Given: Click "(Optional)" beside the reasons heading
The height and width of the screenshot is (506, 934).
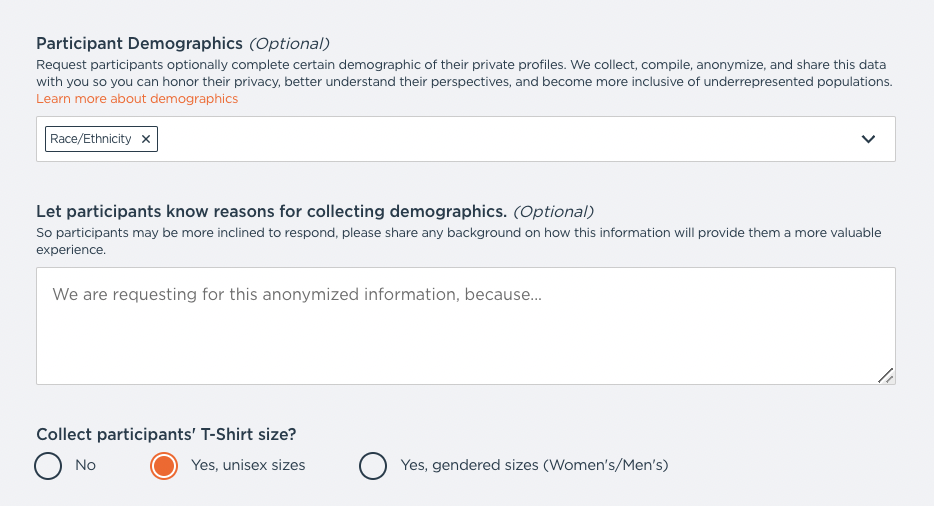Looking at the screenshot, I should point(554,211).
